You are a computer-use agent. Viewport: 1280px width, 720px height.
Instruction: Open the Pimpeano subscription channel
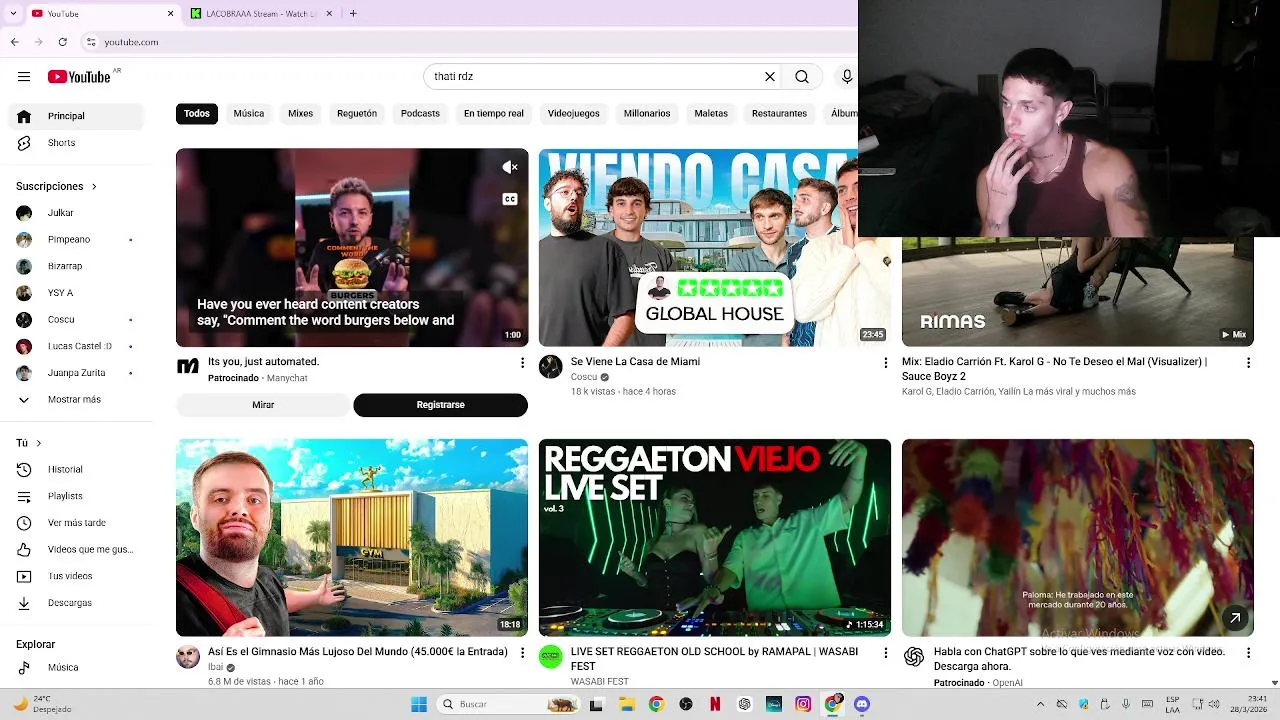78,240
